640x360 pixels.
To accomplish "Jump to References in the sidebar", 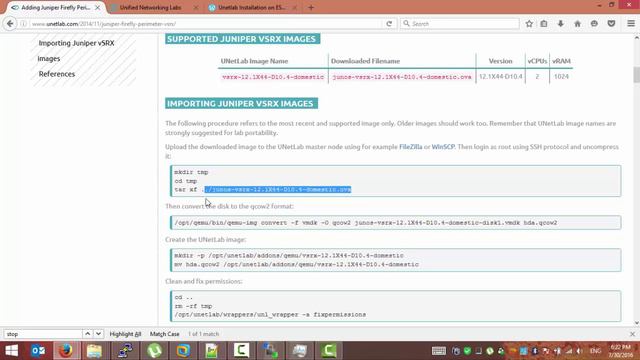I will tap(57, 74).
